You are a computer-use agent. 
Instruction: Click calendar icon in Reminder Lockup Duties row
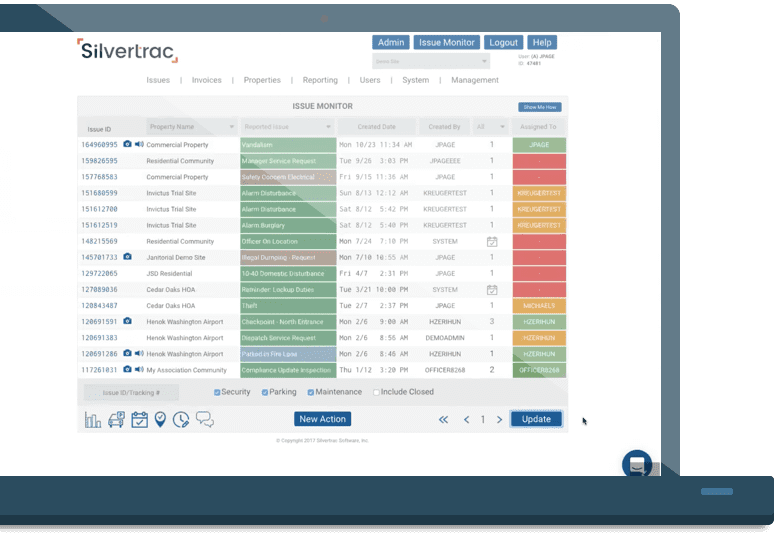click(492, 289)
